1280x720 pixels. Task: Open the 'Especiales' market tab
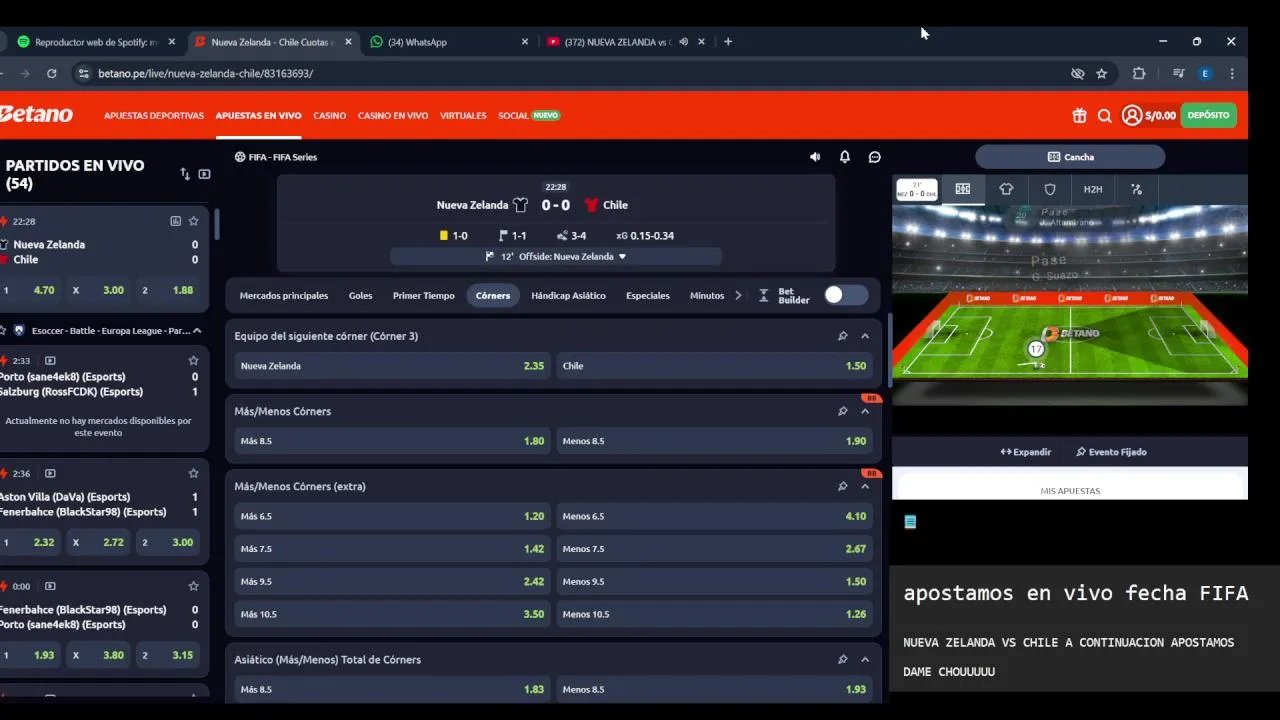[648, 295]
